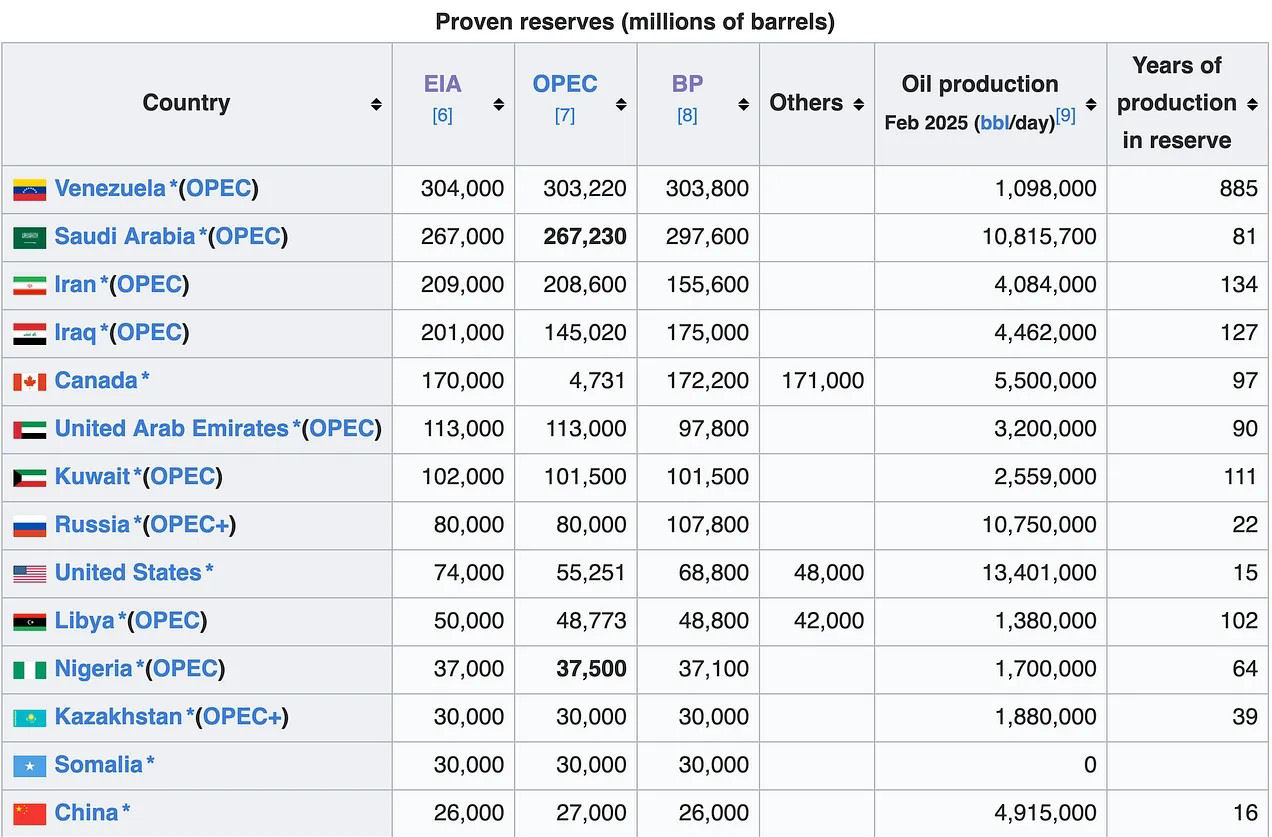Click the Venezuela flag icon

point(29,189)
